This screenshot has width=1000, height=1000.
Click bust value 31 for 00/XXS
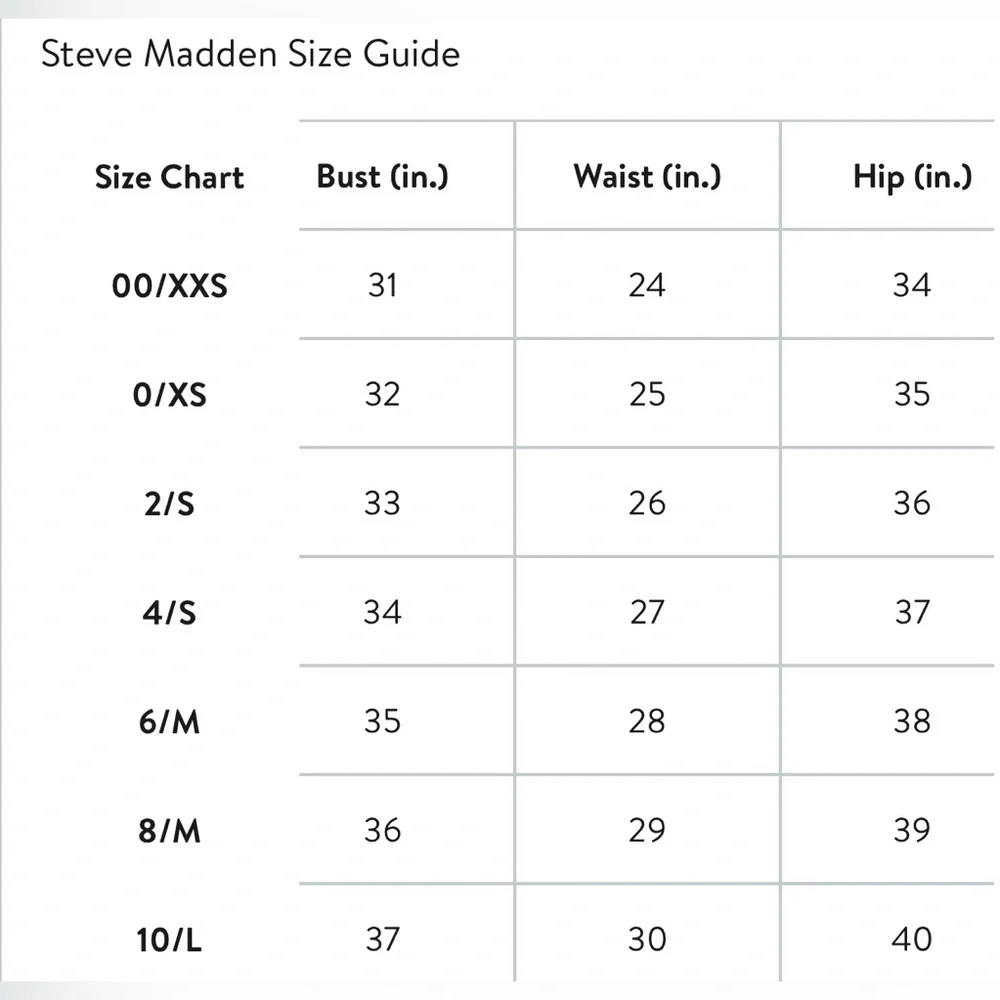coord(383,286)
